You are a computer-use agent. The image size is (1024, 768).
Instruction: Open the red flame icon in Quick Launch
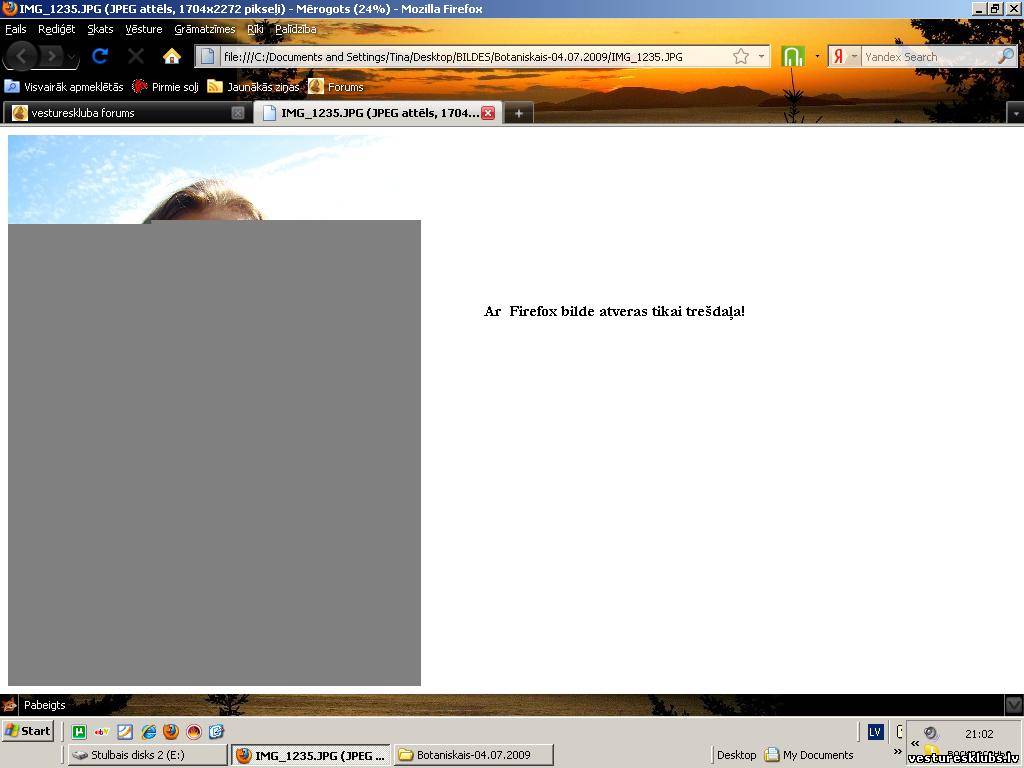[194, 731]
